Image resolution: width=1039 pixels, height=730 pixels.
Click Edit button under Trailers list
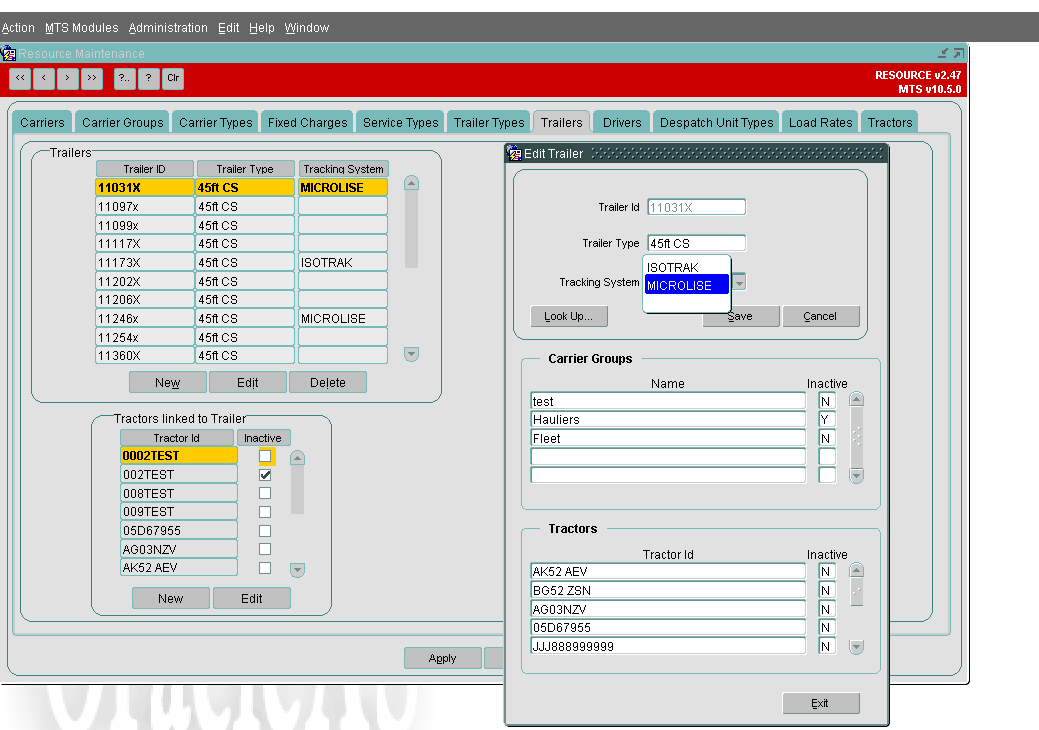coord(248,383)
